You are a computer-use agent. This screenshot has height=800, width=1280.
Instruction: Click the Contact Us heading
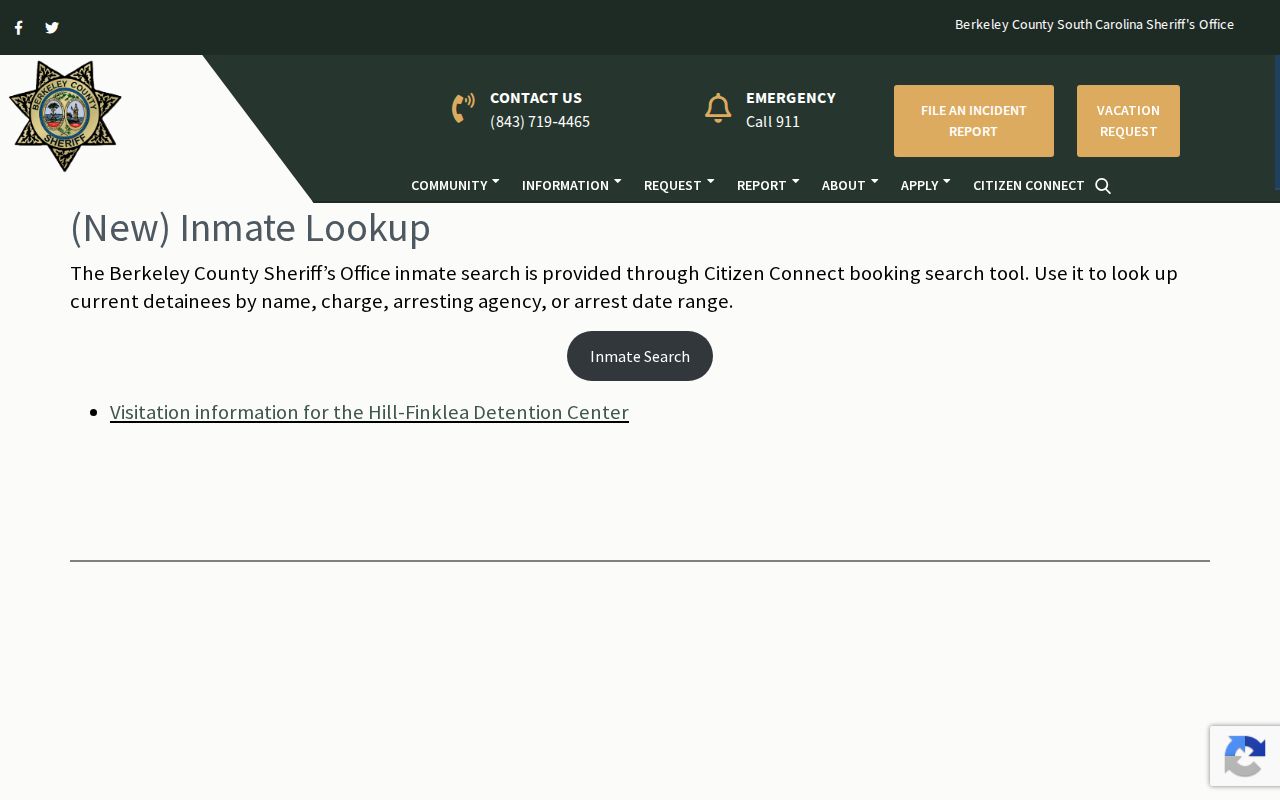[x=536, y=98]
